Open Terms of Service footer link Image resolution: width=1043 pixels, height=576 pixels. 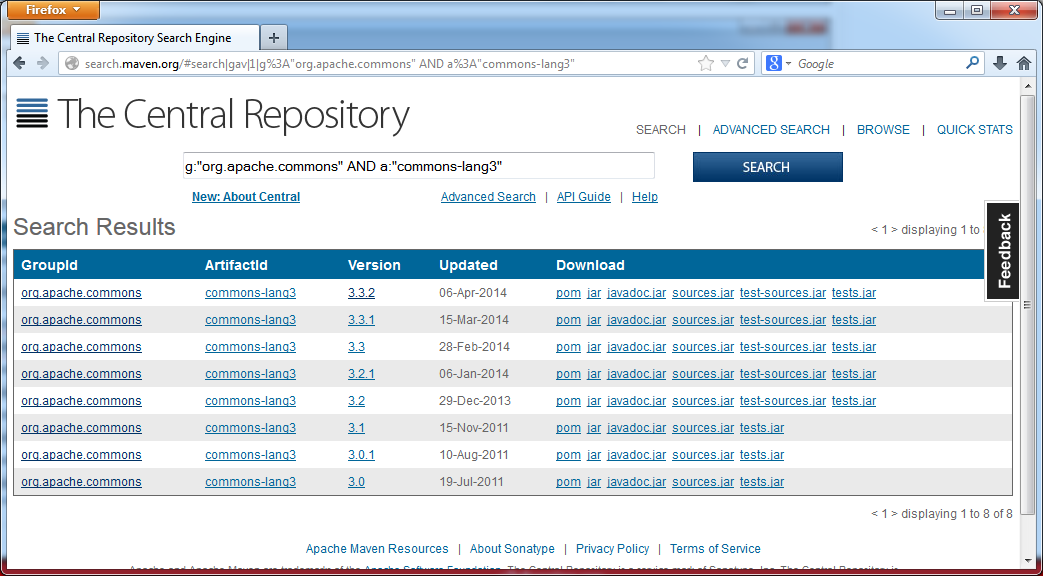point(715,549)
